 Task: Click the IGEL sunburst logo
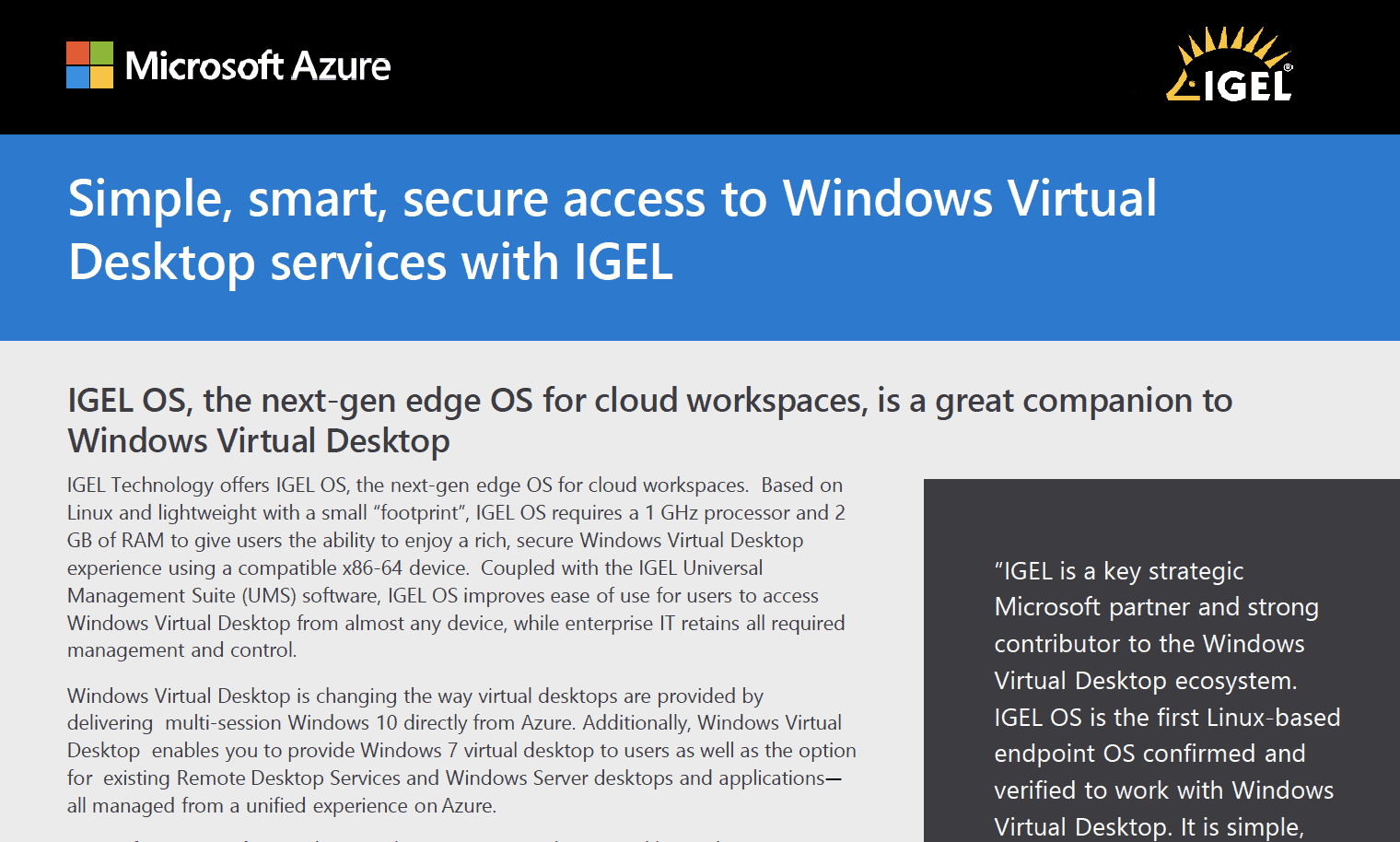click(x=1229, y=64)
